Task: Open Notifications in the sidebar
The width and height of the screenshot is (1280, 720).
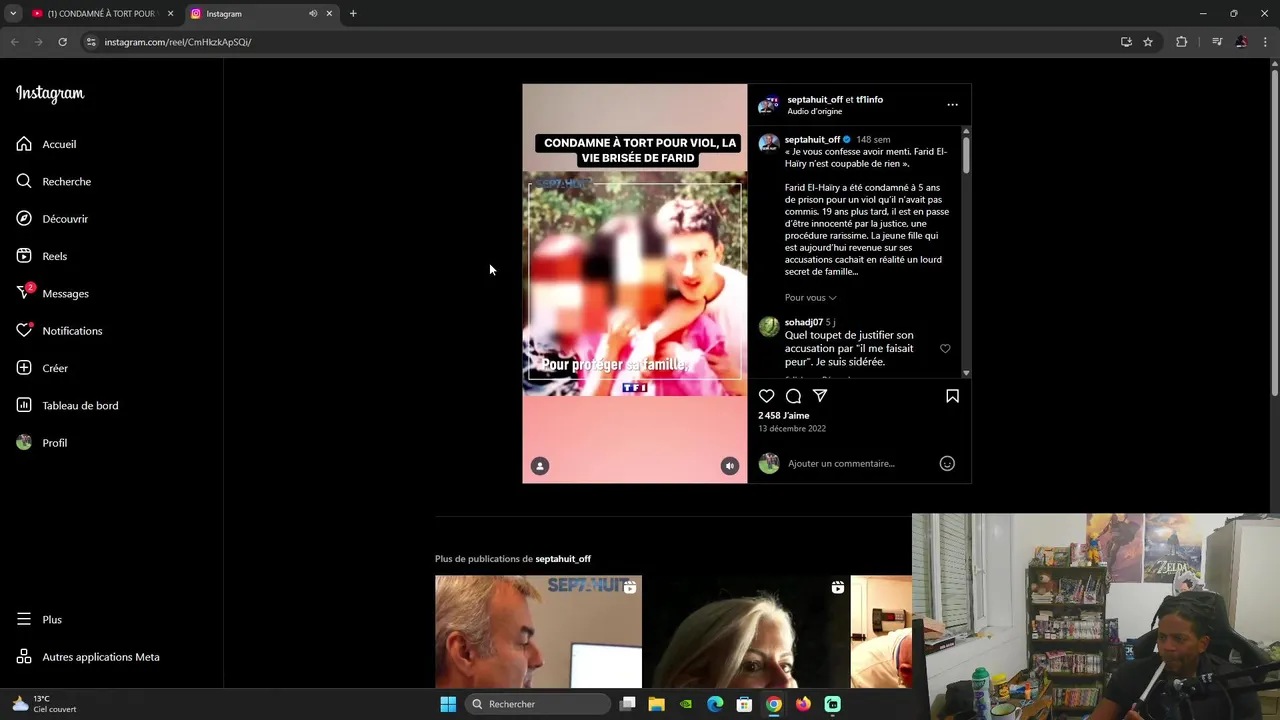Action: click(x=59, y=331)
